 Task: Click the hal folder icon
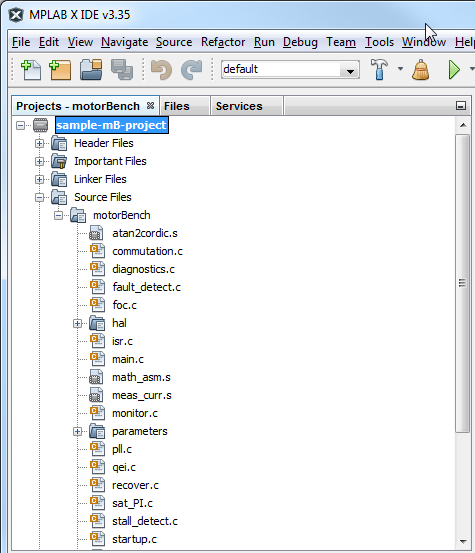pos(97,323)
